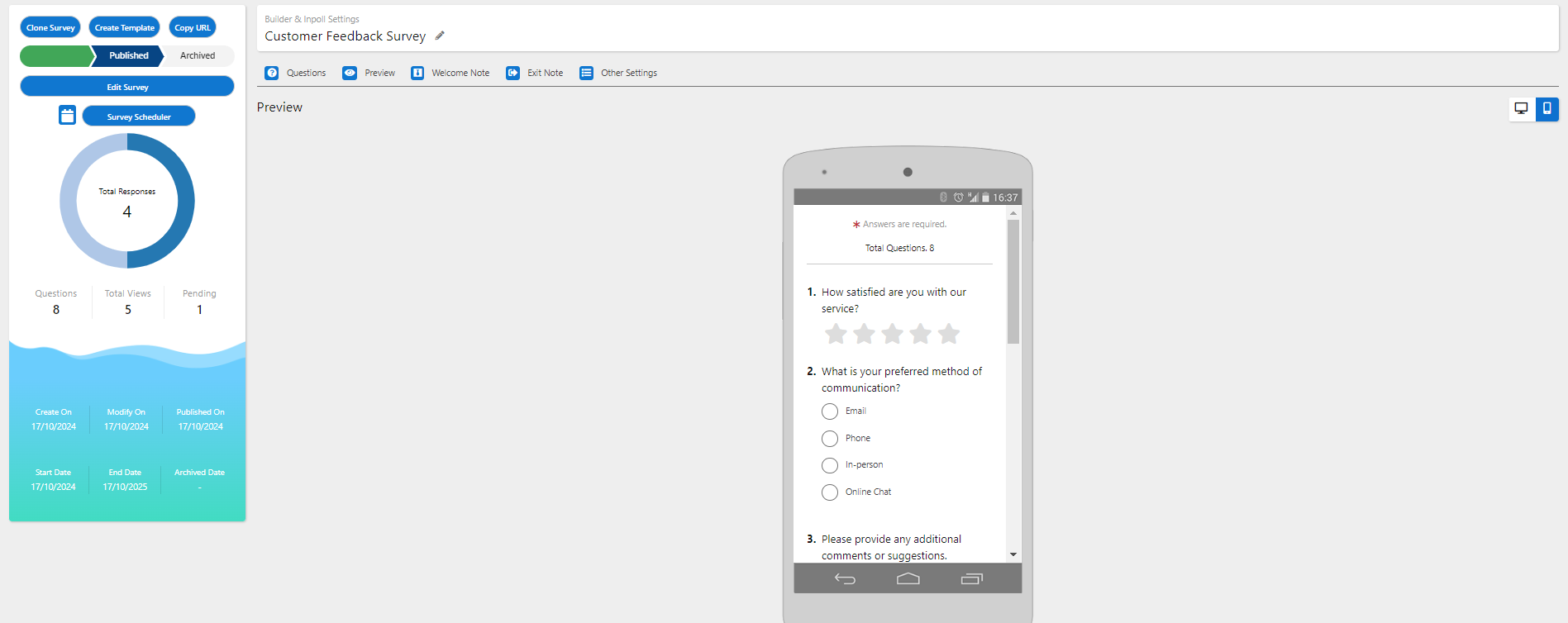This screenshot has height=623, width=1568.
Task: Click the calendar icon next to Survey Scheduler
Action: tap(68, 116)
